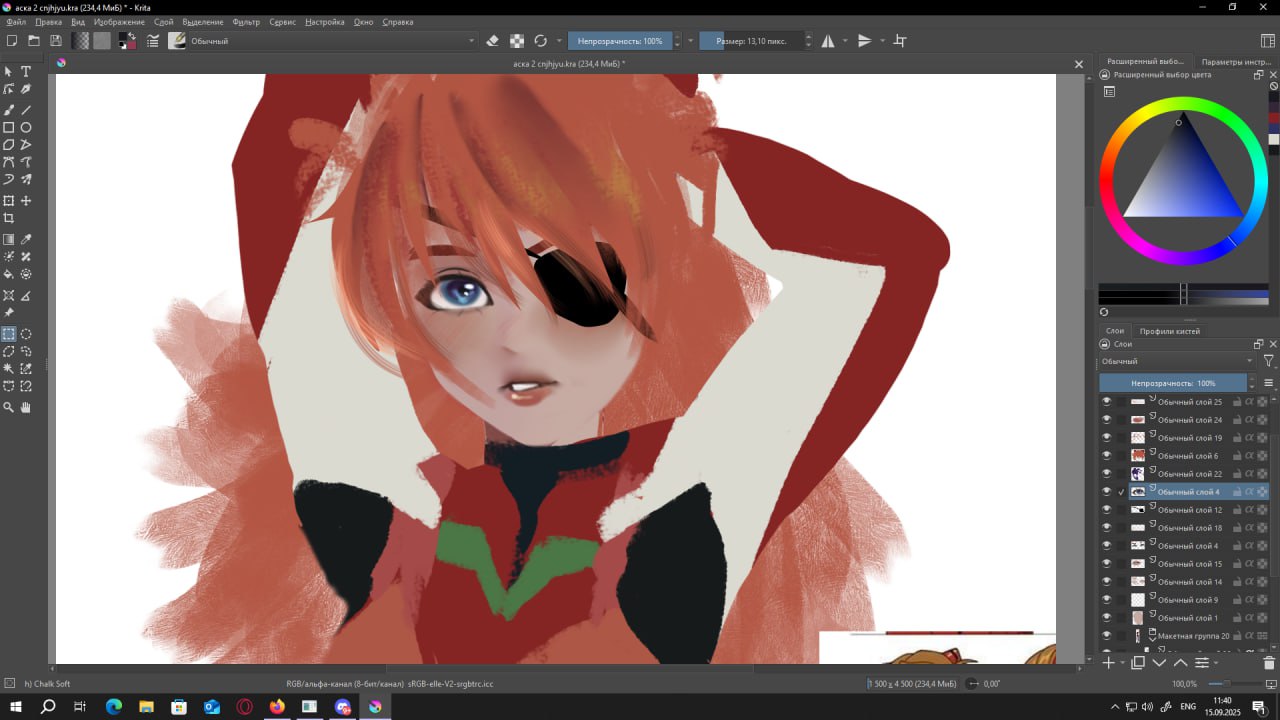Create a new document from toolbar
Viewport: 1280px width, 720px height.
click(x=12, y=41)
